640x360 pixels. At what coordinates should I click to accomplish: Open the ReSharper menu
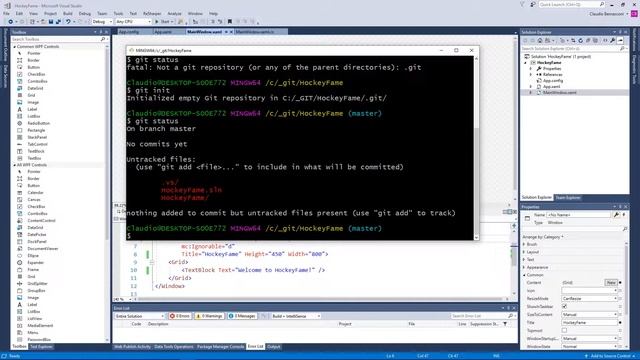point(152,13)
